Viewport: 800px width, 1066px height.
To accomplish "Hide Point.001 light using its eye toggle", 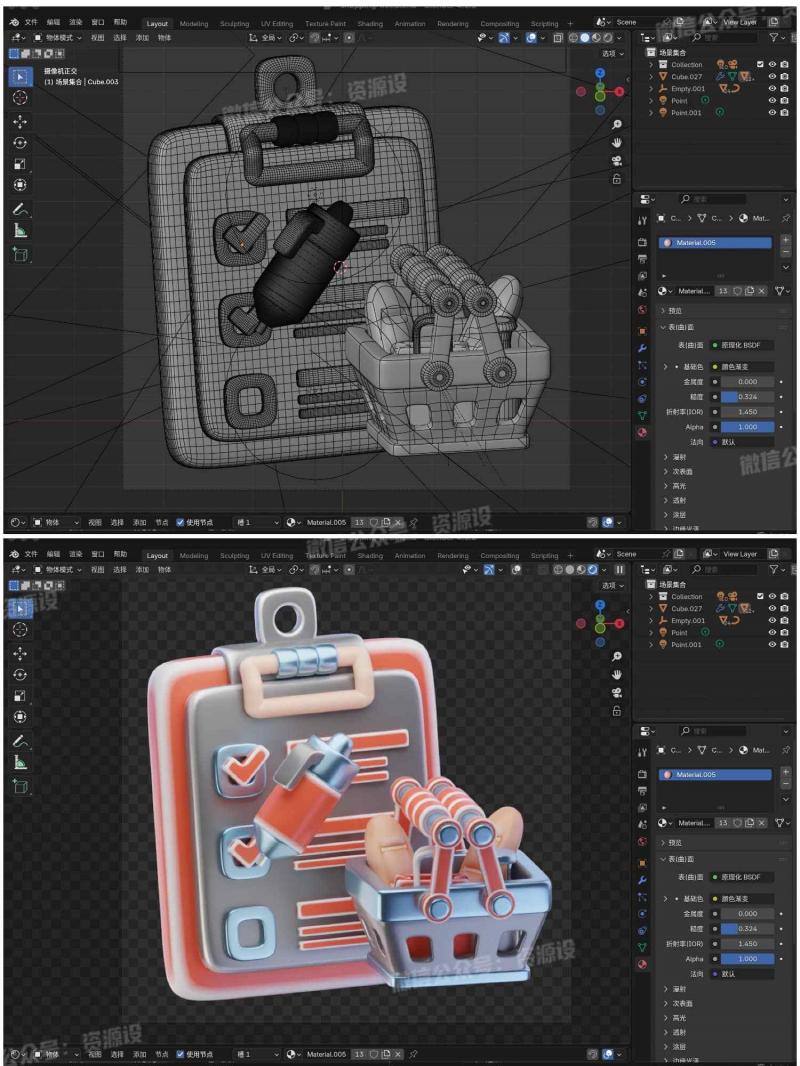I will (x=772, y=111).
